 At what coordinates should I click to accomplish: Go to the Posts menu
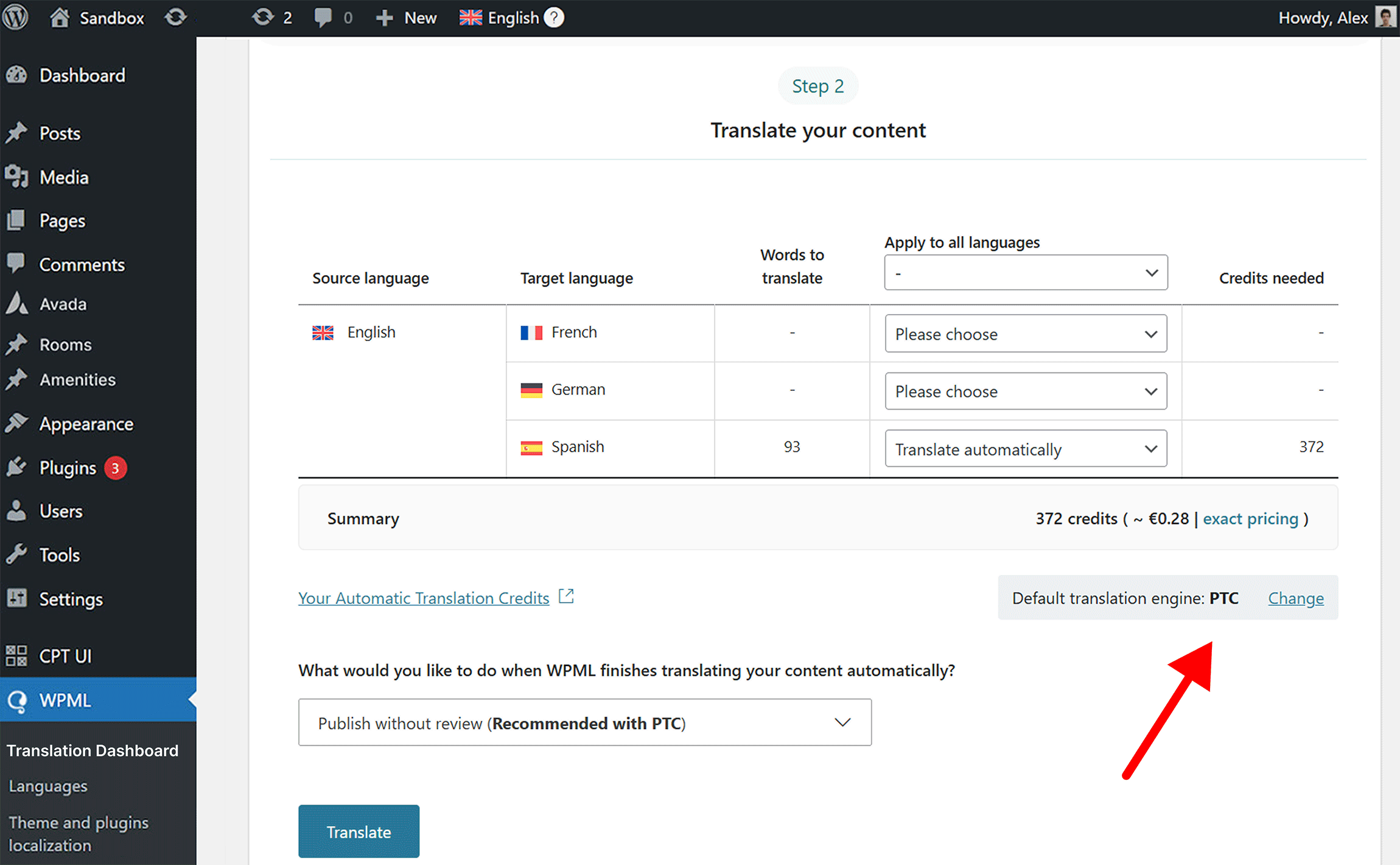point(60,133)
